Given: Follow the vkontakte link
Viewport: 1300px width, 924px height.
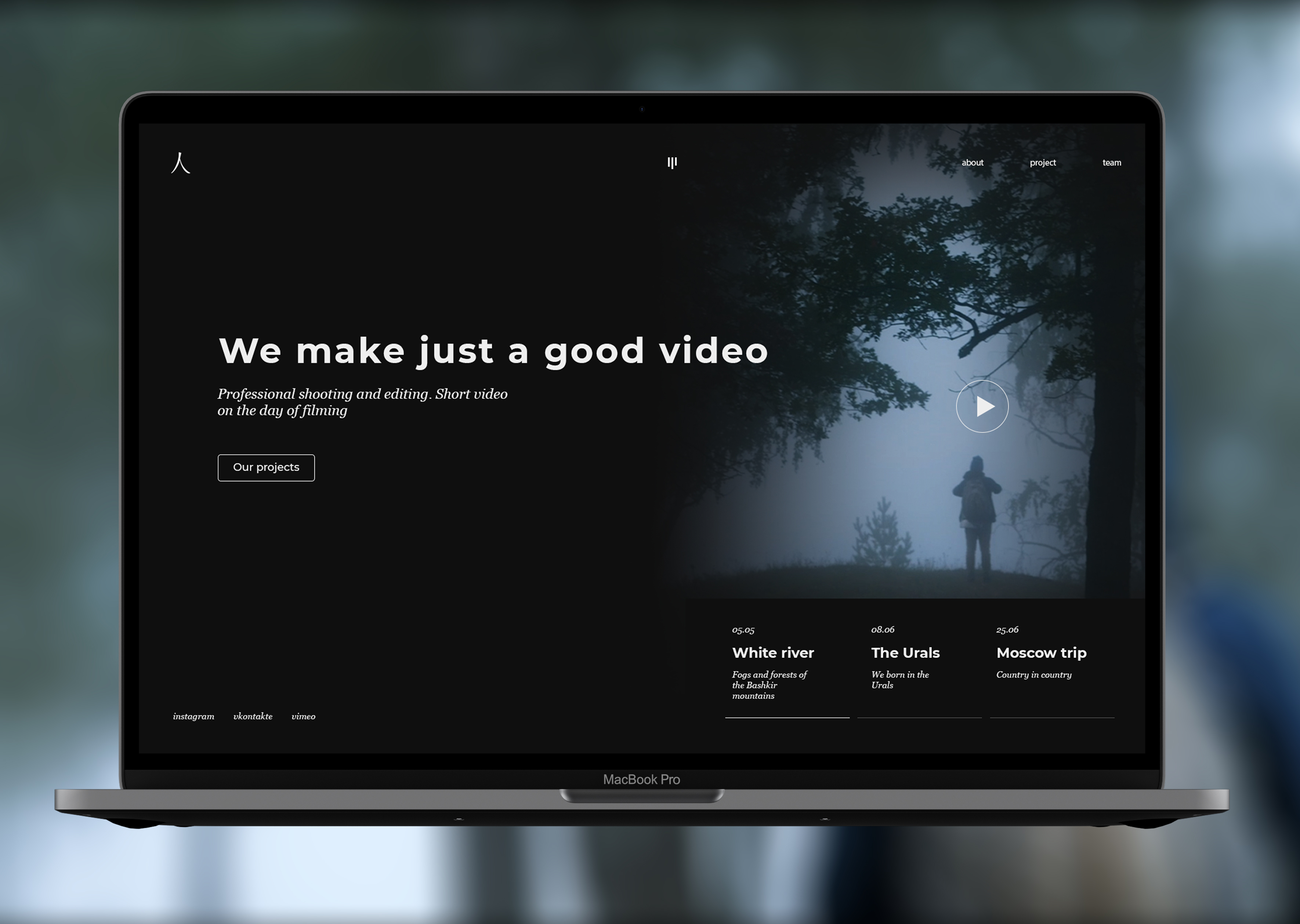Looking at the screenshot, I should 253,716.
